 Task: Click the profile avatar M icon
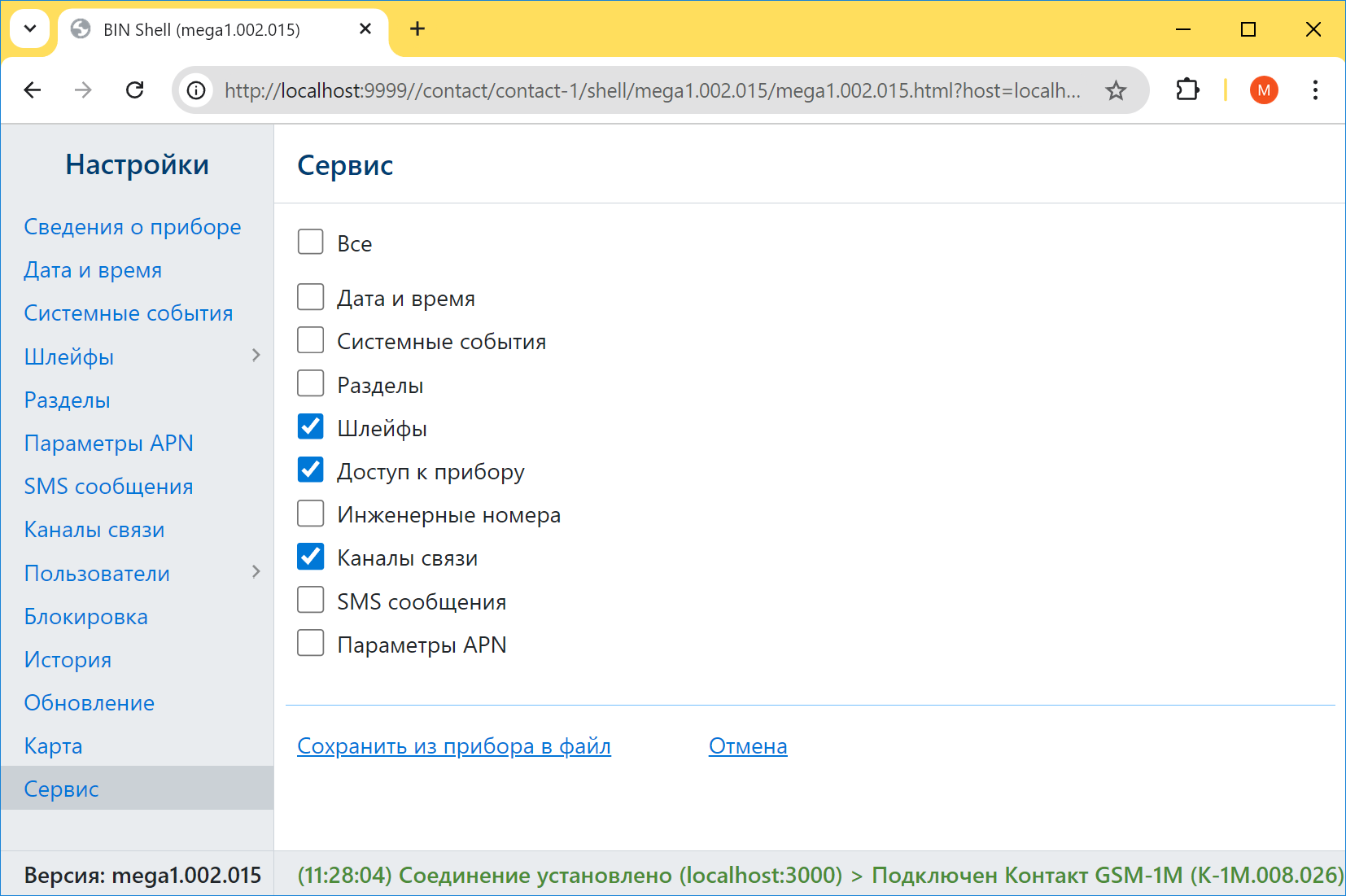coord(1264,90)
